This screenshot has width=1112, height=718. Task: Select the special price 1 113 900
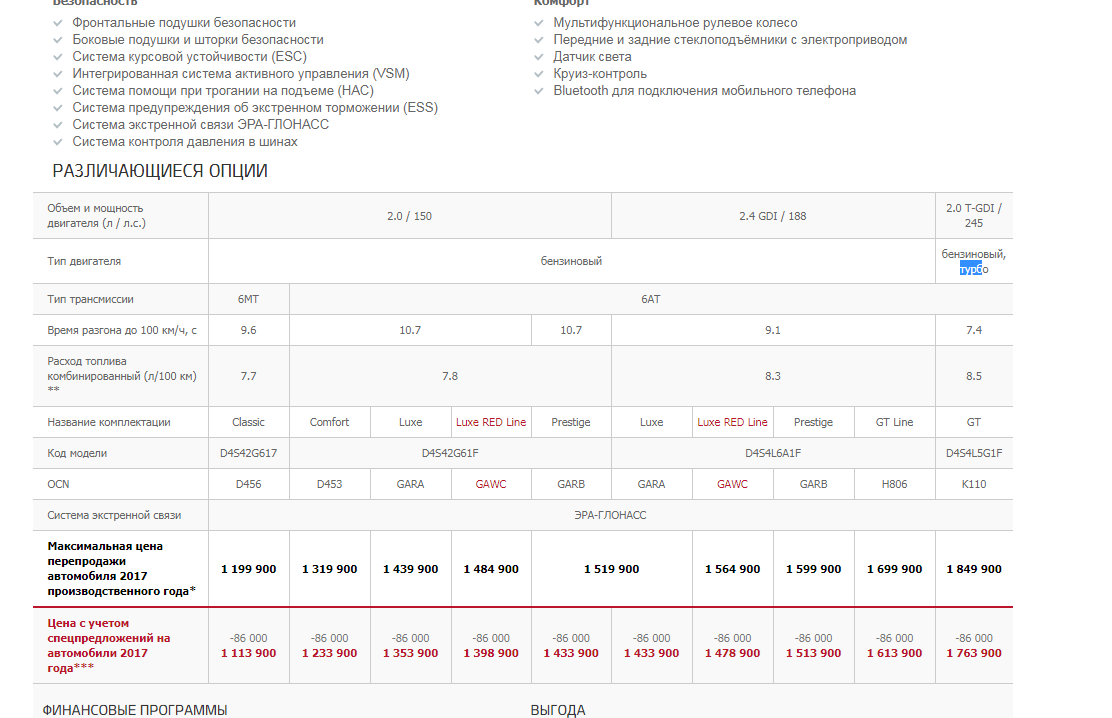(248, 653)
